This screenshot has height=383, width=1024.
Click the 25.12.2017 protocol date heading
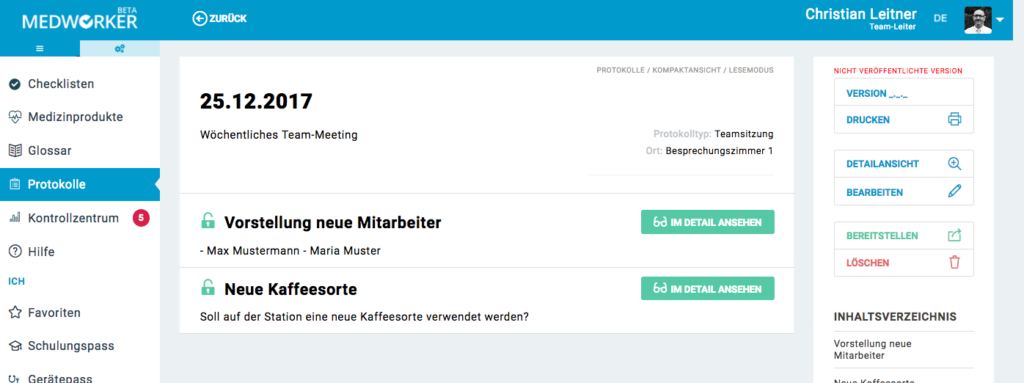256,101
